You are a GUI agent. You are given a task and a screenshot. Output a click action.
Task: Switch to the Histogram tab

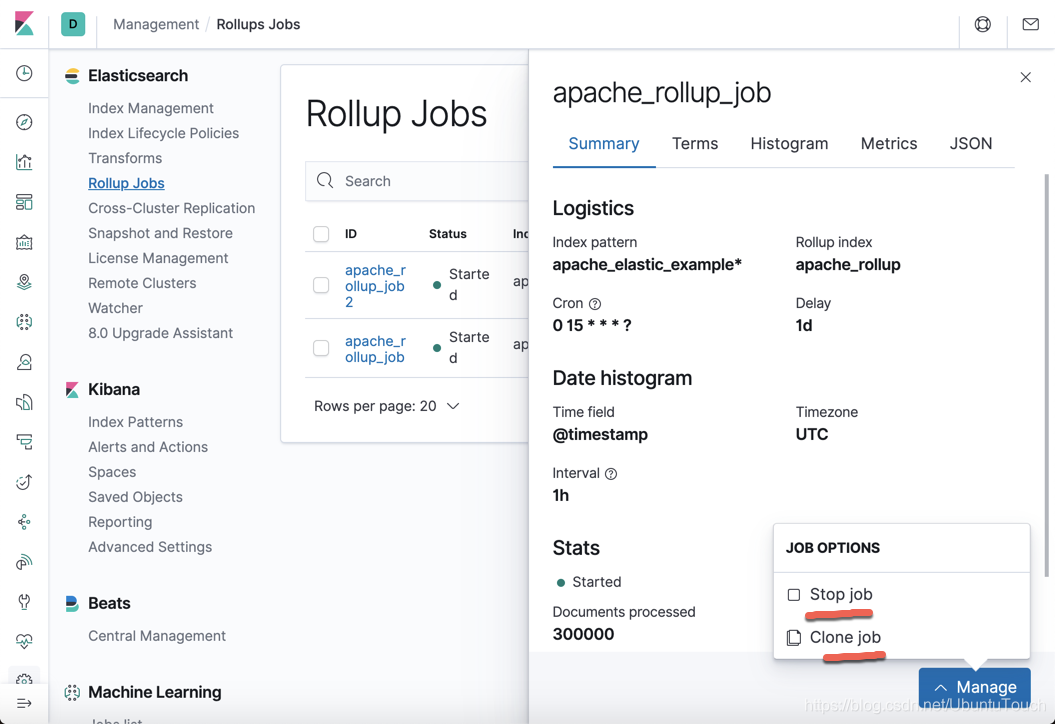point(789,143)
